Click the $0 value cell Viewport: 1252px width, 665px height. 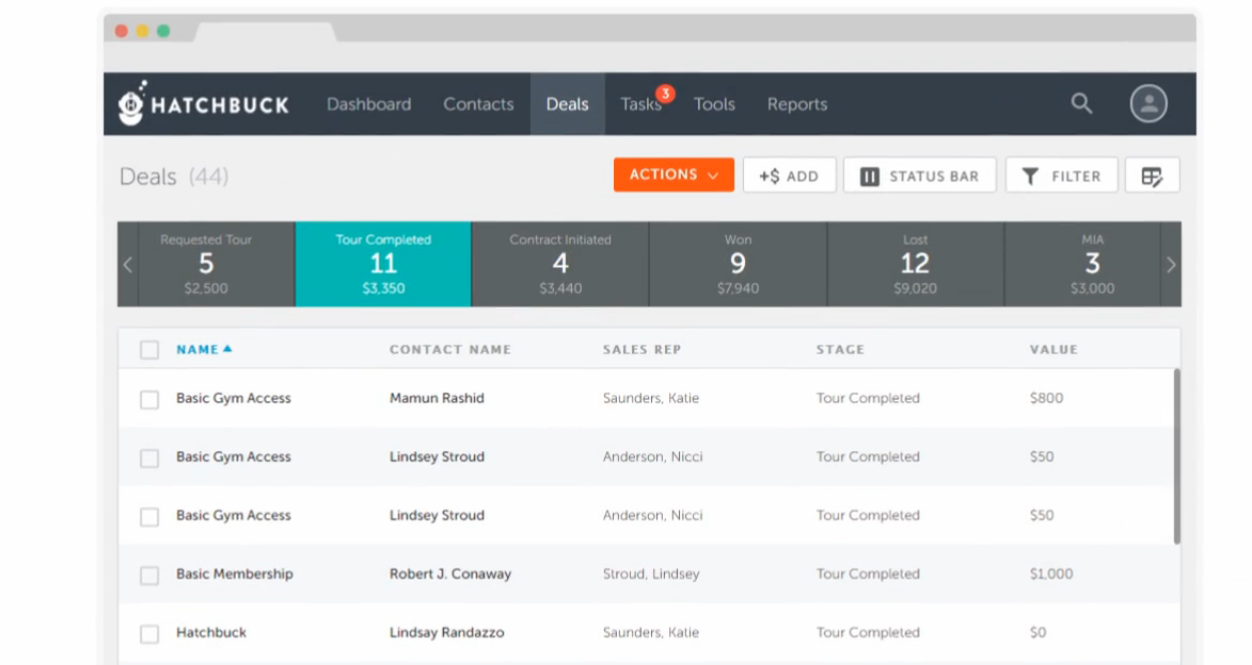[x=1038, y=633]
